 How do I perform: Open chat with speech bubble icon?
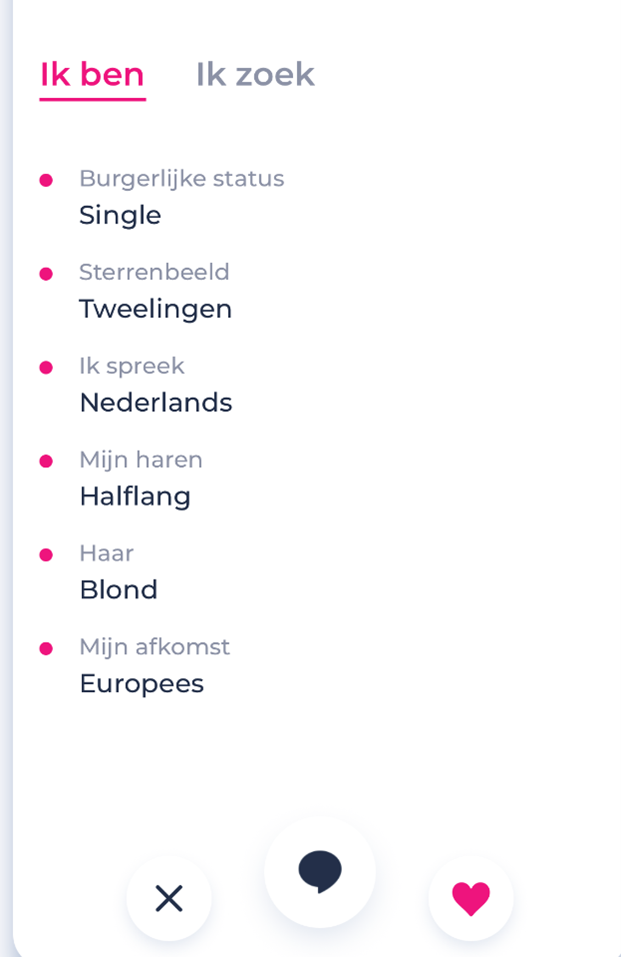320,871
